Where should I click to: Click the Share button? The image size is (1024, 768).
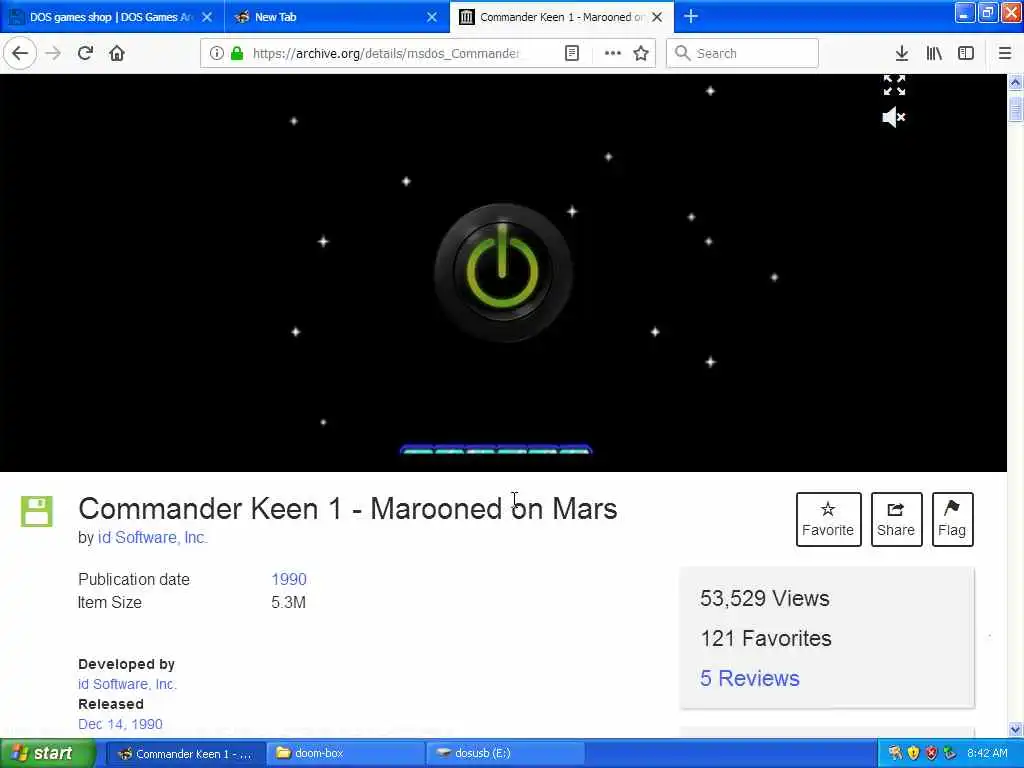[x=896, y=519]
